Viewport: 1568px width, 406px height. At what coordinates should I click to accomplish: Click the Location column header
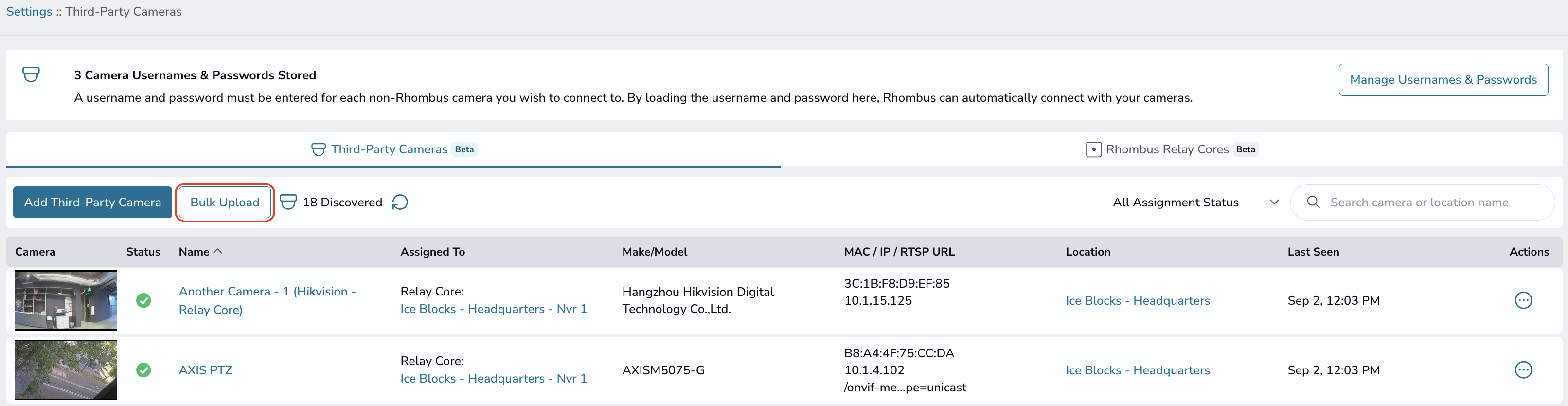point(1088,252)
